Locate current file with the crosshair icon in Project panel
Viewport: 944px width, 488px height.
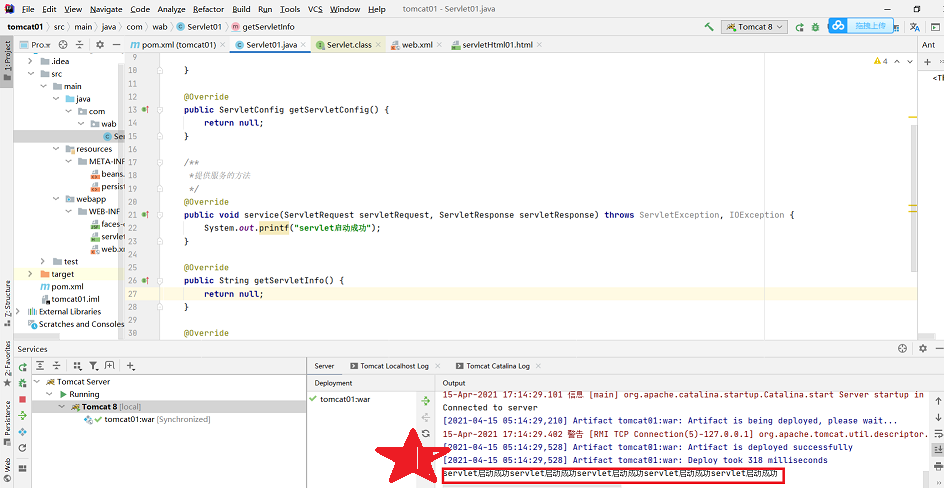click(x=64, y=45)
